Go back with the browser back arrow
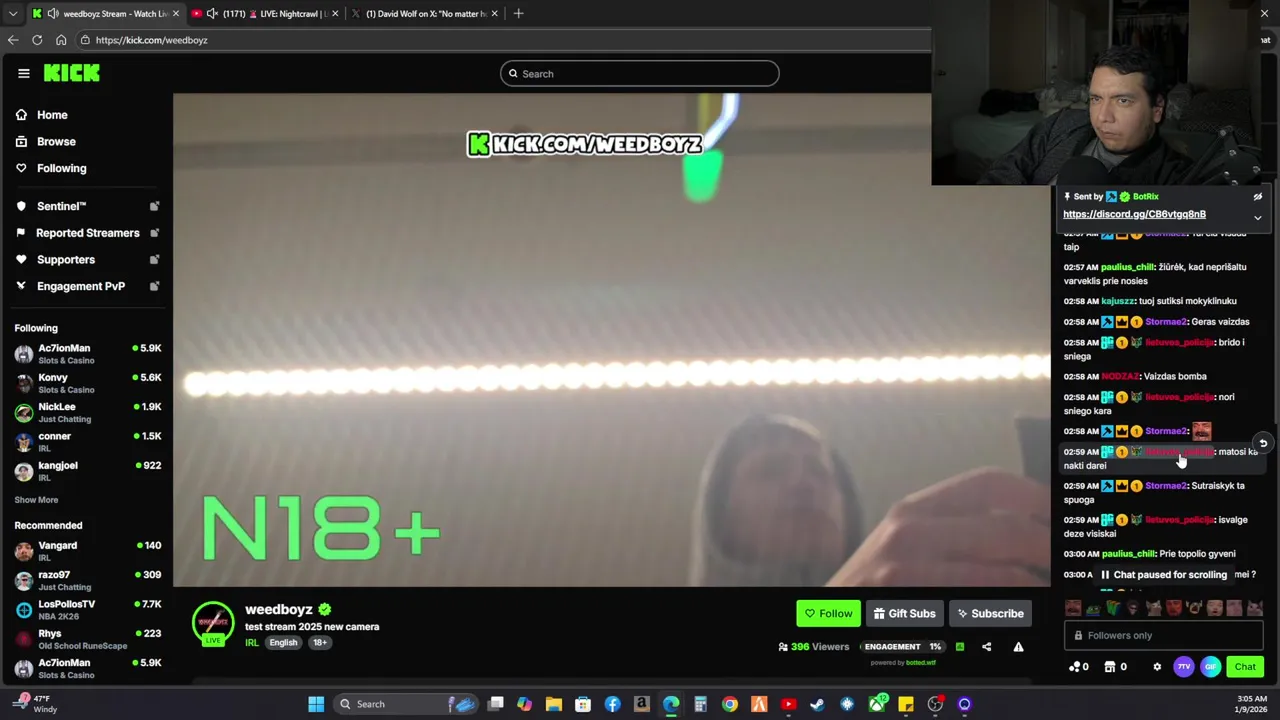This screenshot has width=1280, height=720. click(13, 40)
